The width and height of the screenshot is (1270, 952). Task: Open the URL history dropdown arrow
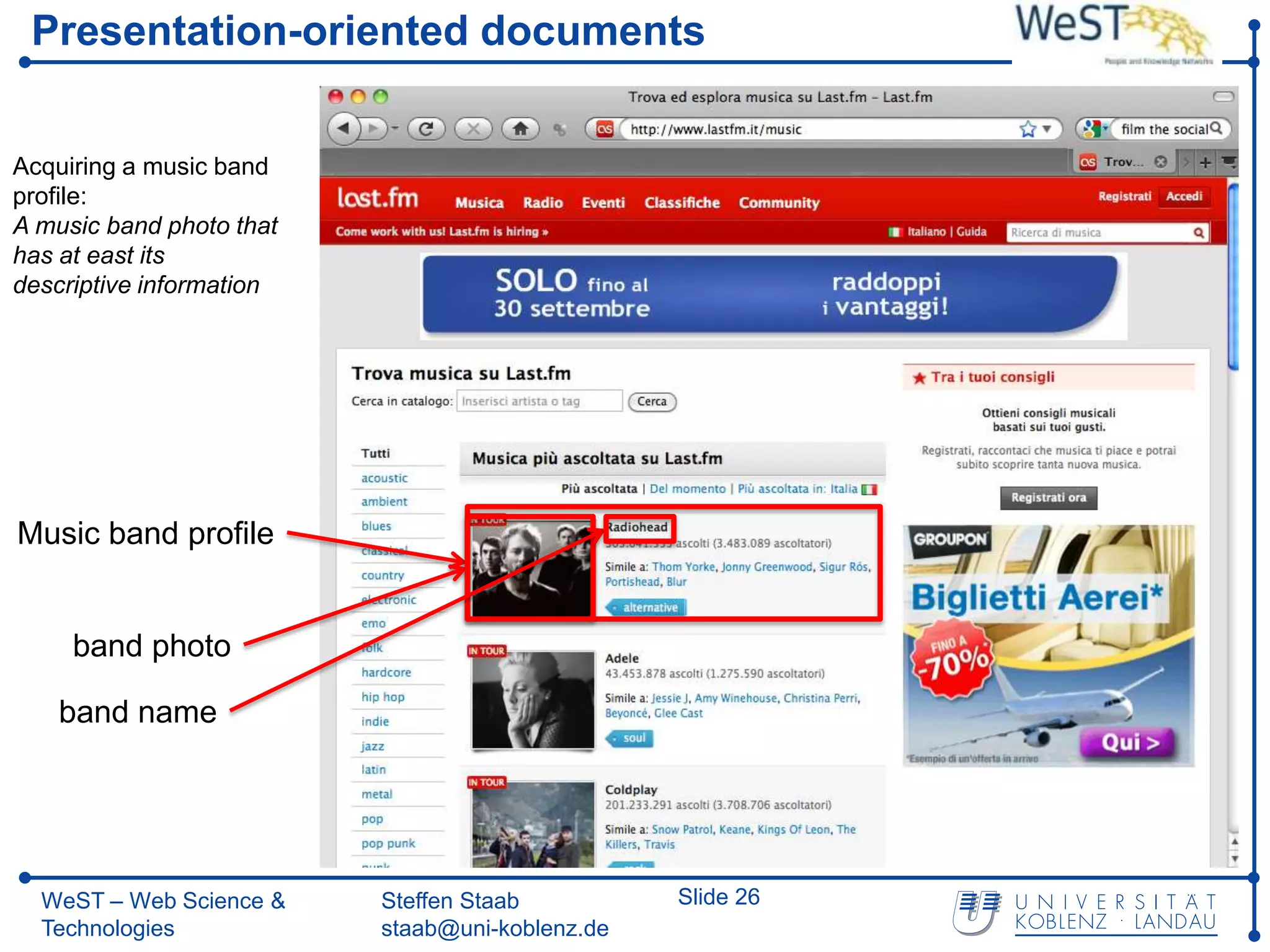(1047, 129)
